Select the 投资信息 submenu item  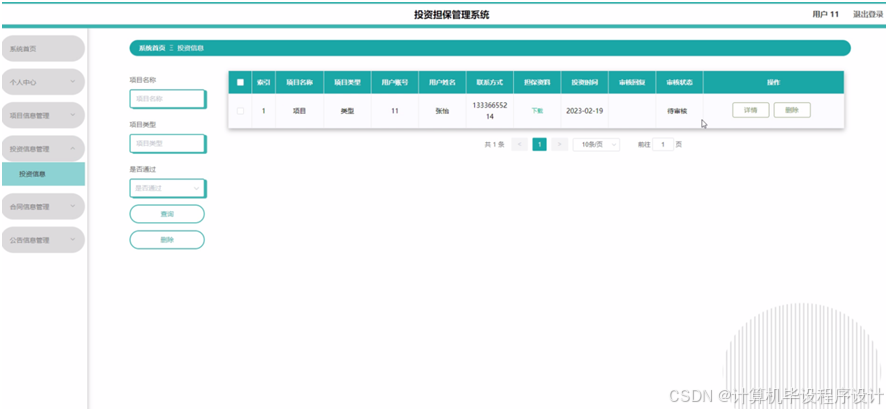pos(43,174)
